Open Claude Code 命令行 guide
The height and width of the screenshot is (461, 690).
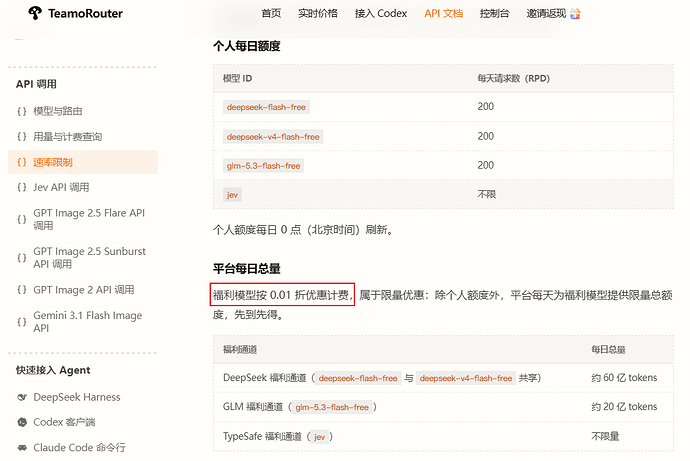pos(80,448)
